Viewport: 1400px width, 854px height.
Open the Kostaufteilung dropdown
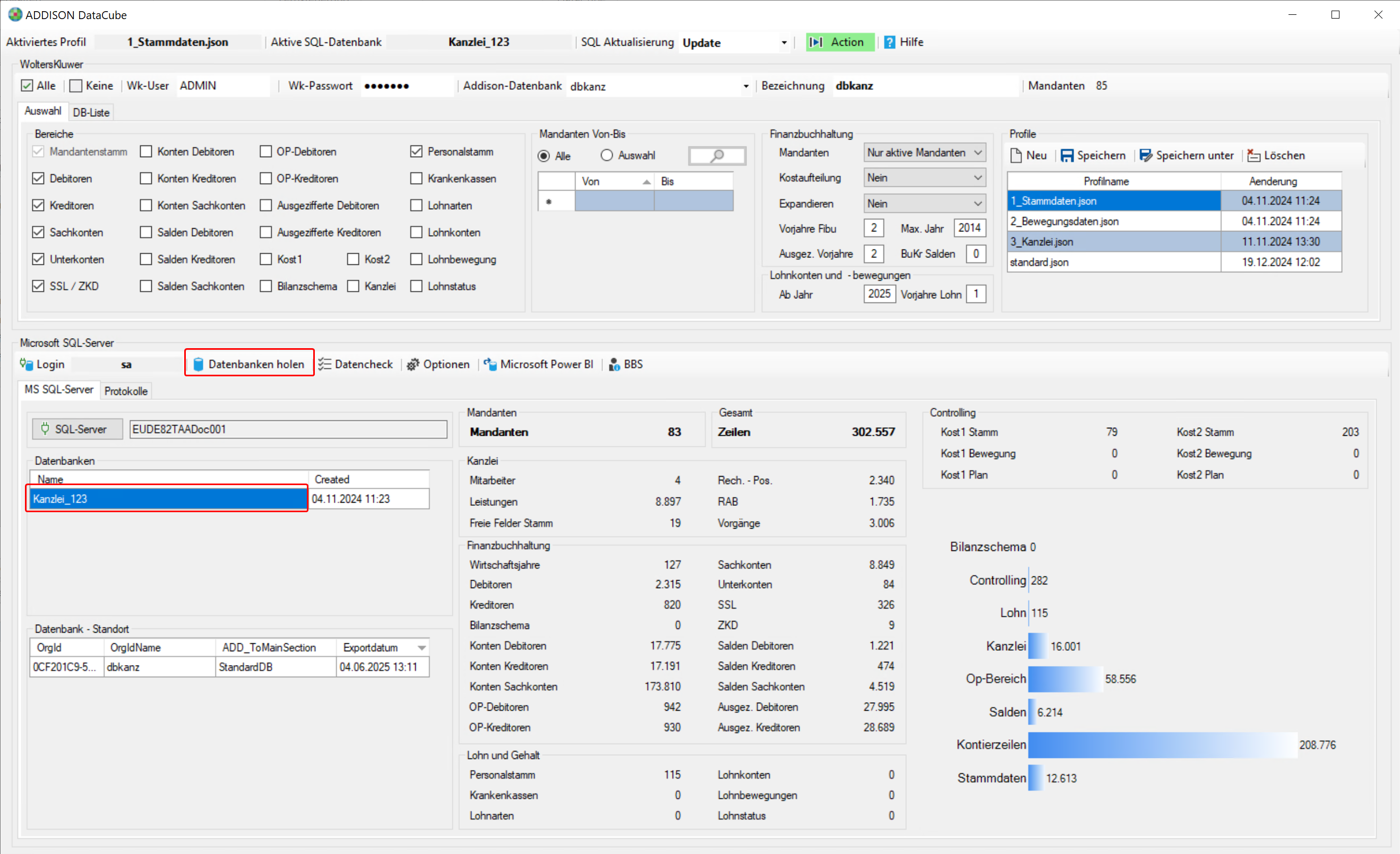click(x=924, y=178)
